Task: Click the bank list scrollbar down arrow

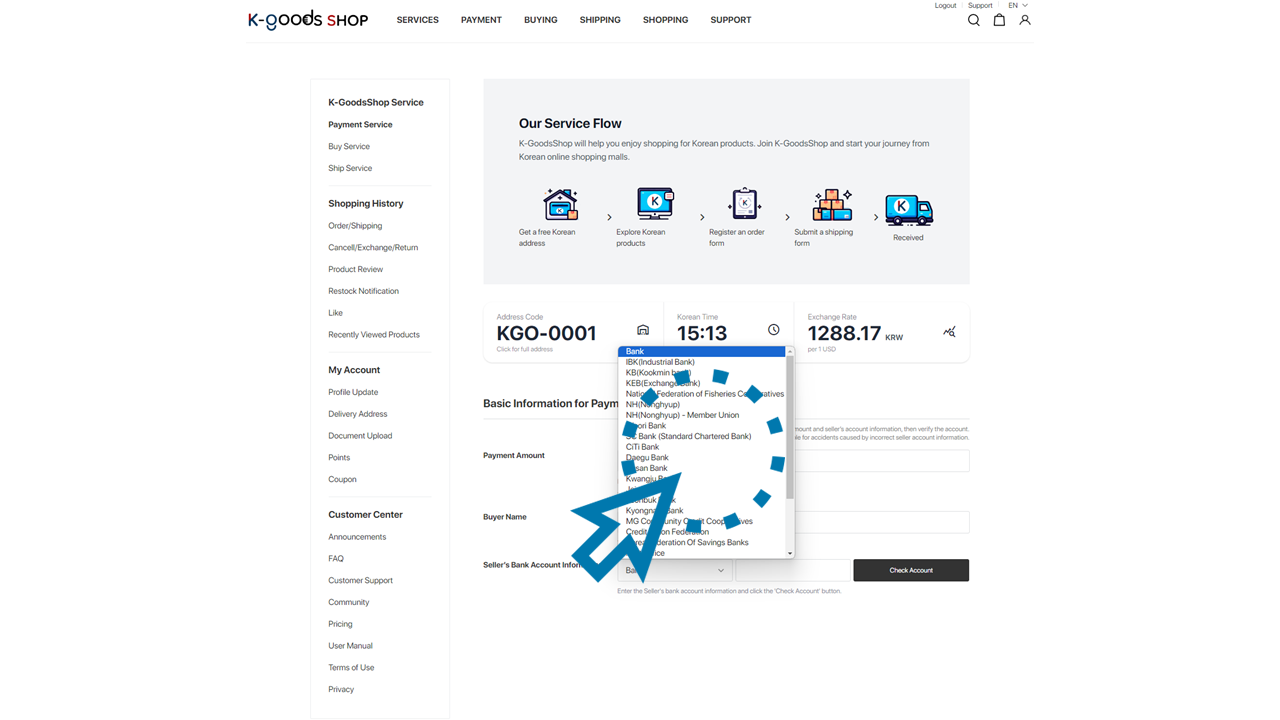Action: coord(790,553)
